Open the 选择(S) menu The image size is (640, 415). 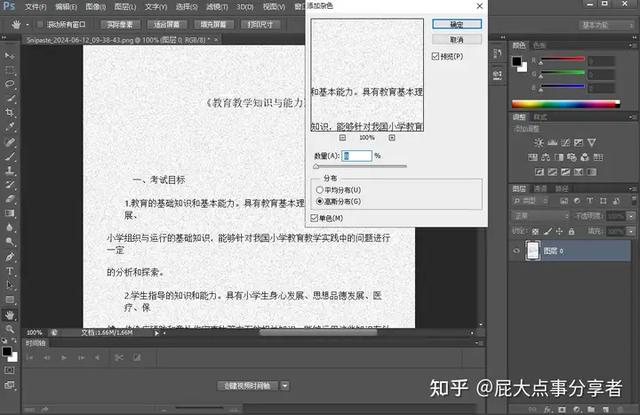[187, 7]
